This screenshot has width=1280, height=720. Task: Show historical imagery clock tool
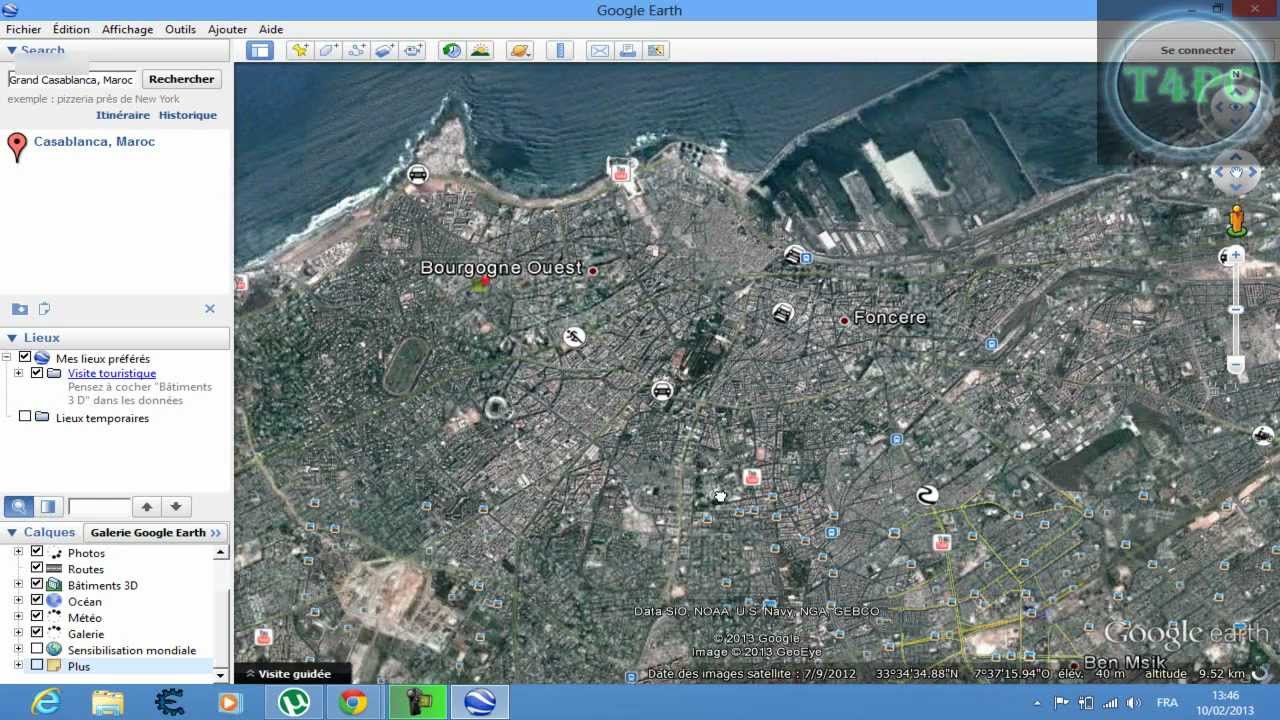click(x=452, y=50)
